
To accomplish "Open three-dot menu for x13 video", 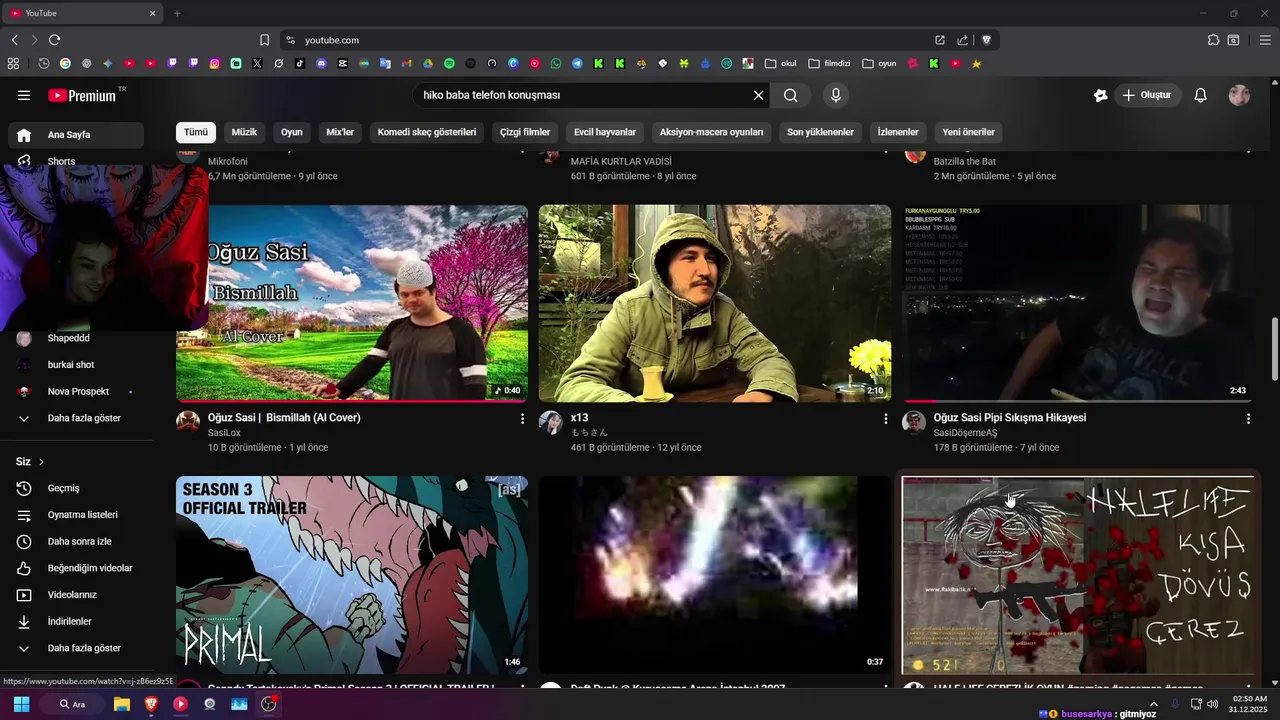I will click(x=885, y=419).
